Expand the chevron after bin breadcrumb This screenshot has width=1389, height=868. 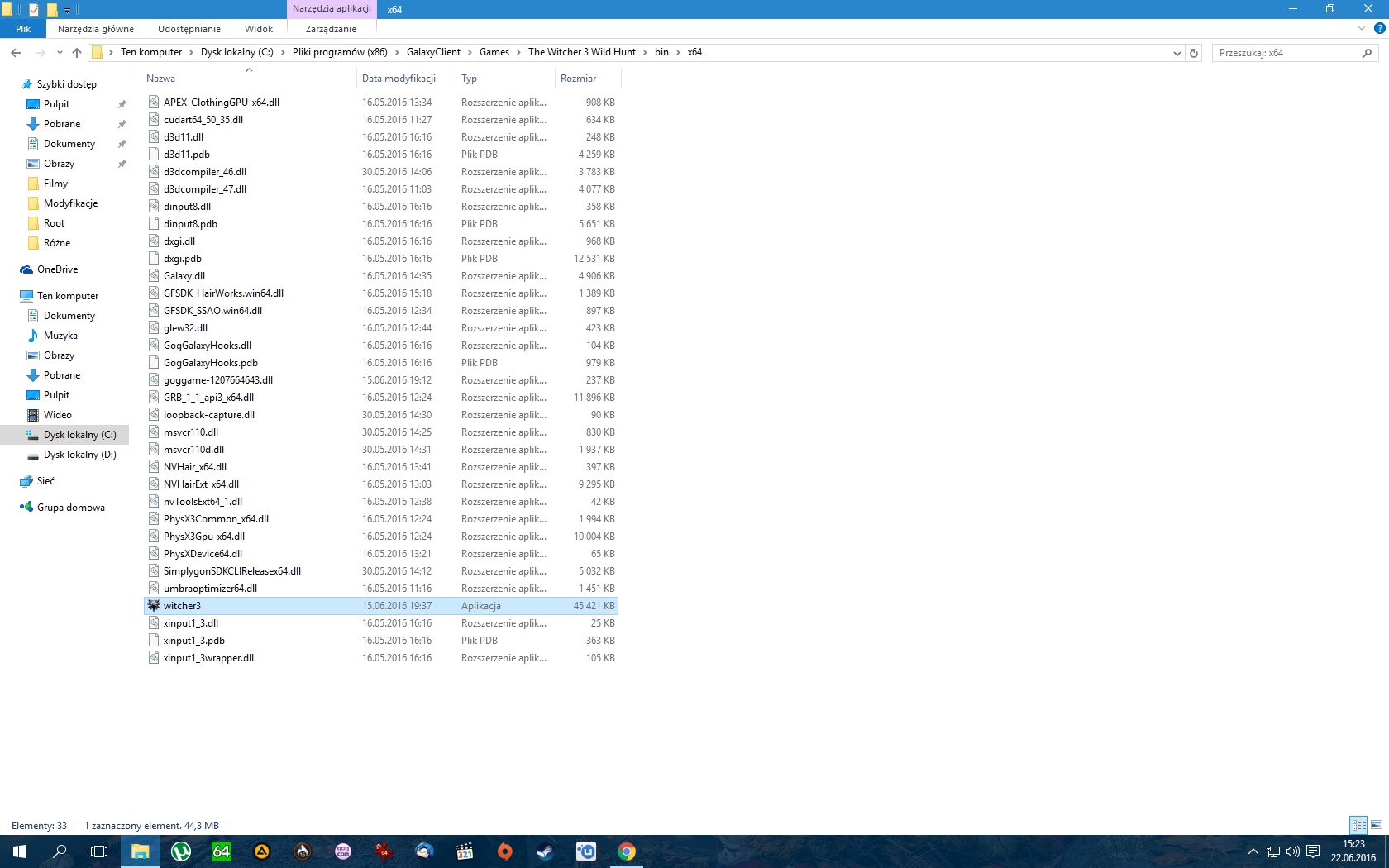click(678, 52)
